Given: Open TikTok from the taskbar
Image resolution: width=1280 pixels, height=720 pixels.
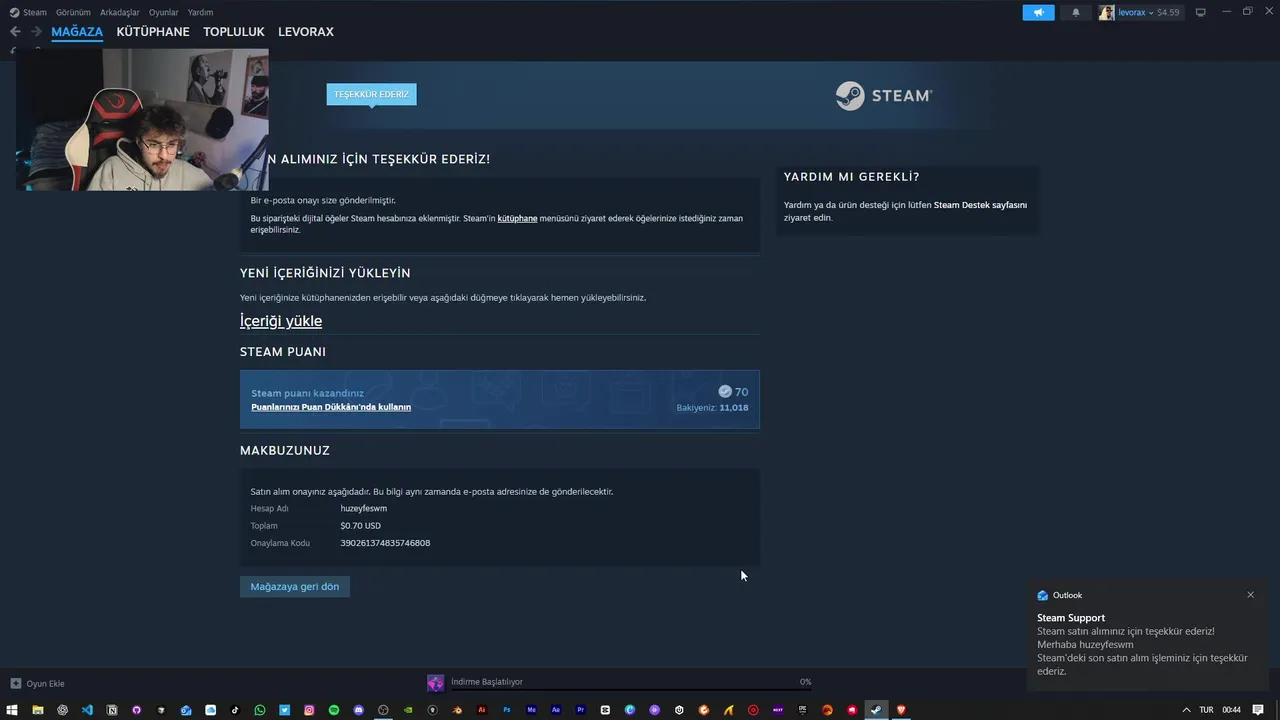Looking at the screenshot, I should click(235, 710).
